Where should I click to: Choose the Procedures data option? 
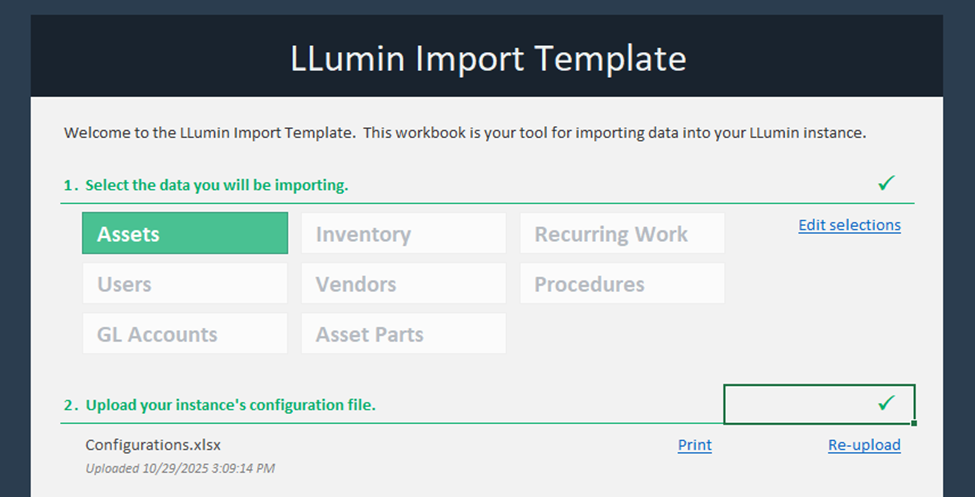pyautogui.click(x=622, y=284)
